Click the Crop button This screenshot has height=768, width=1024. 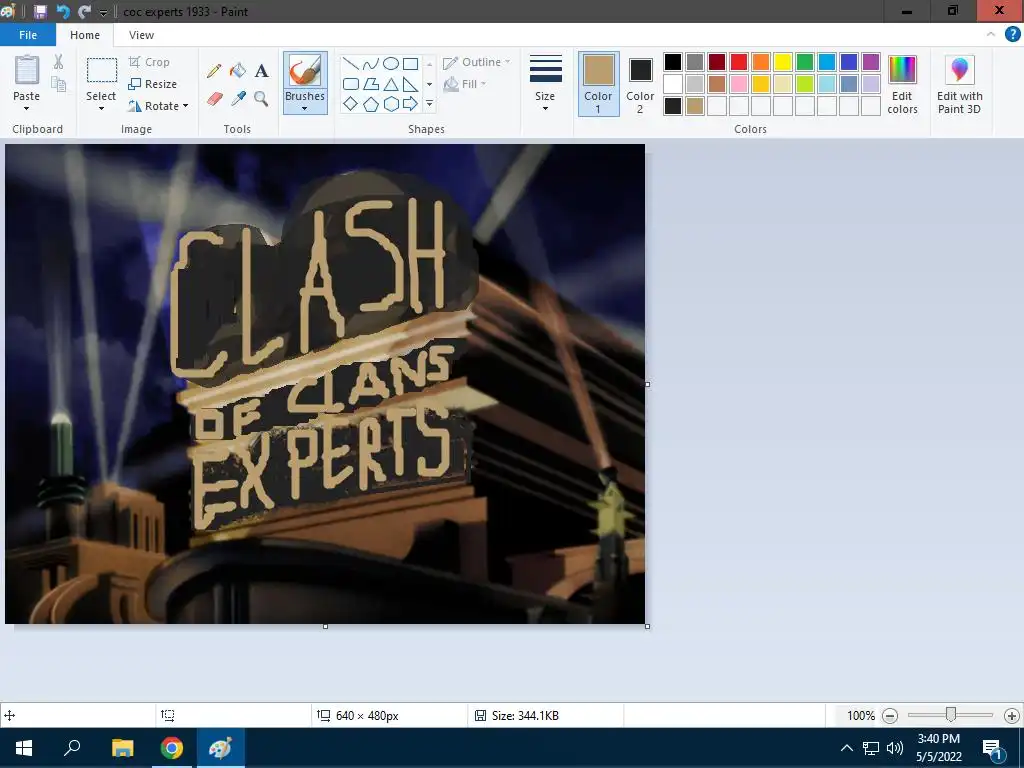point(150,62)
